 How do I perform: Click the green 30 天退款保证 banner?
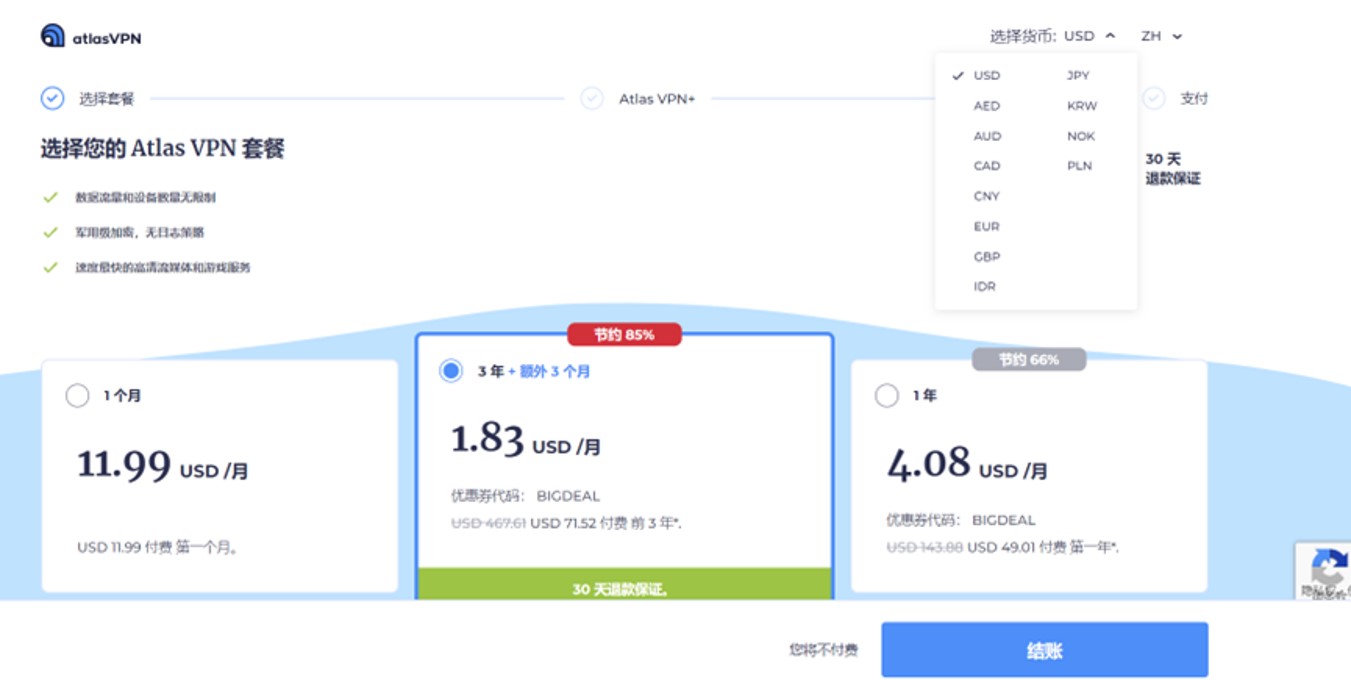click(624, 585)
